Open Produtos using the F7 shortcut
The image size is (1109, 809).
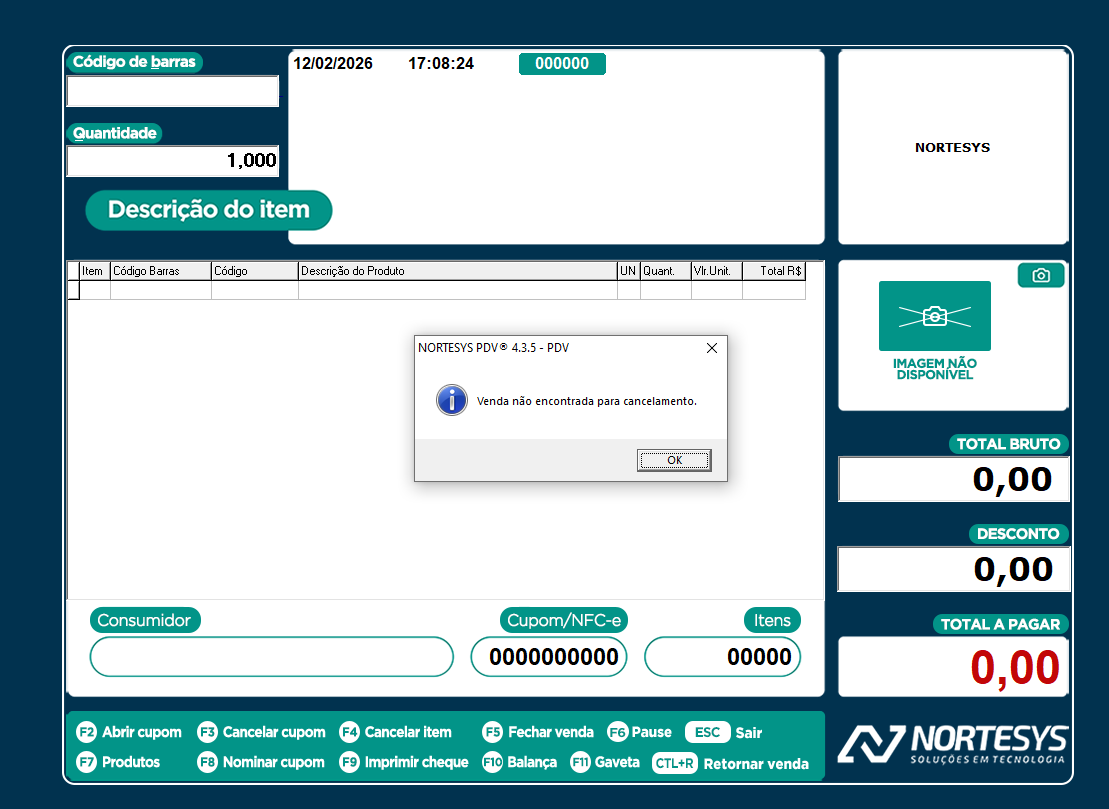coord(118,762)
